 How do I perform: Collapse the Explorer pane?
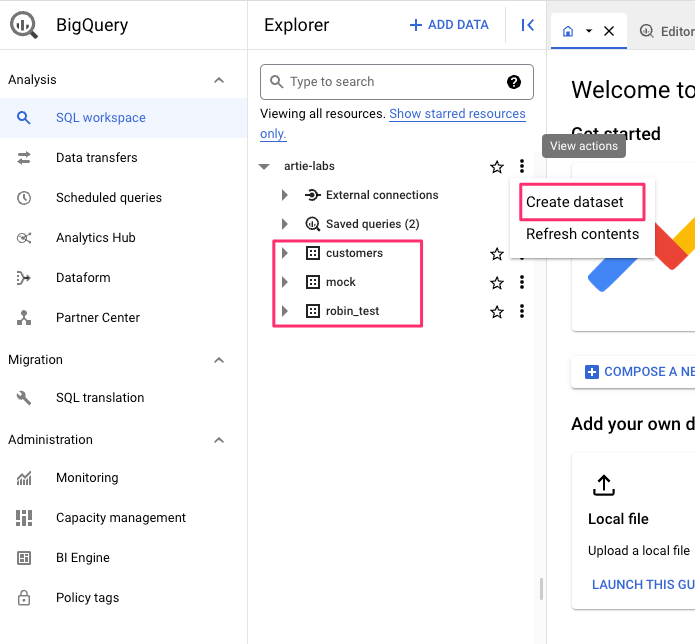tap(527, 25)
